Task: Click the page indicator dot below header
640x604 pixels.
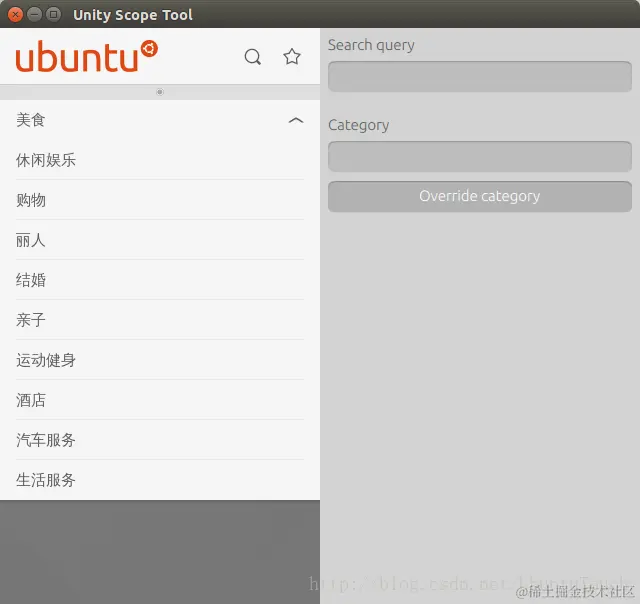Action: [160, 92]
